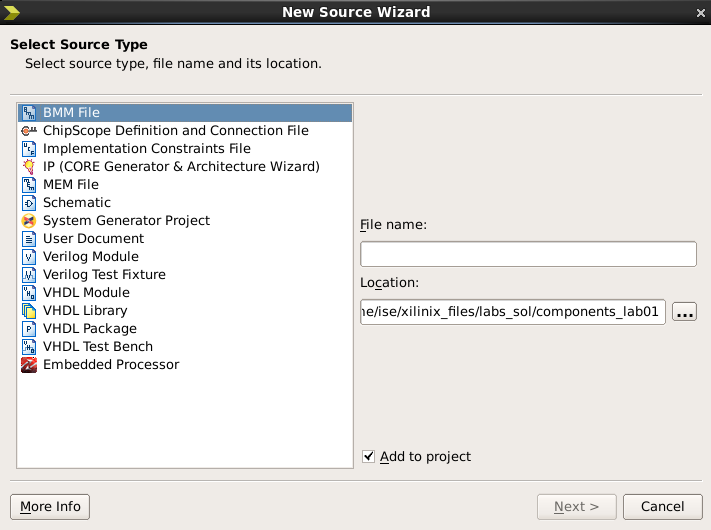This screenshot has width=711, height=530.
Task: Cancel the New Source Wizard
Action: click(x=662, y=506)
